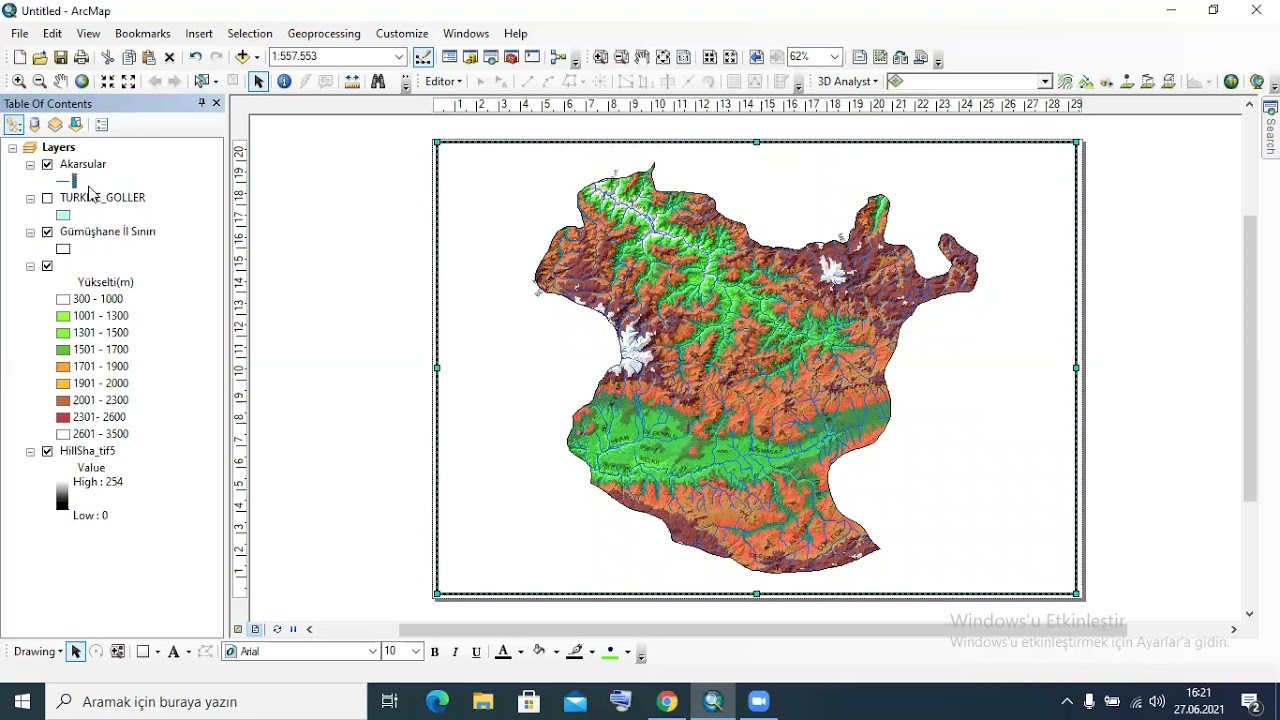Select the Identify tool
The image size is (1280, 720).
coord(284,82)
